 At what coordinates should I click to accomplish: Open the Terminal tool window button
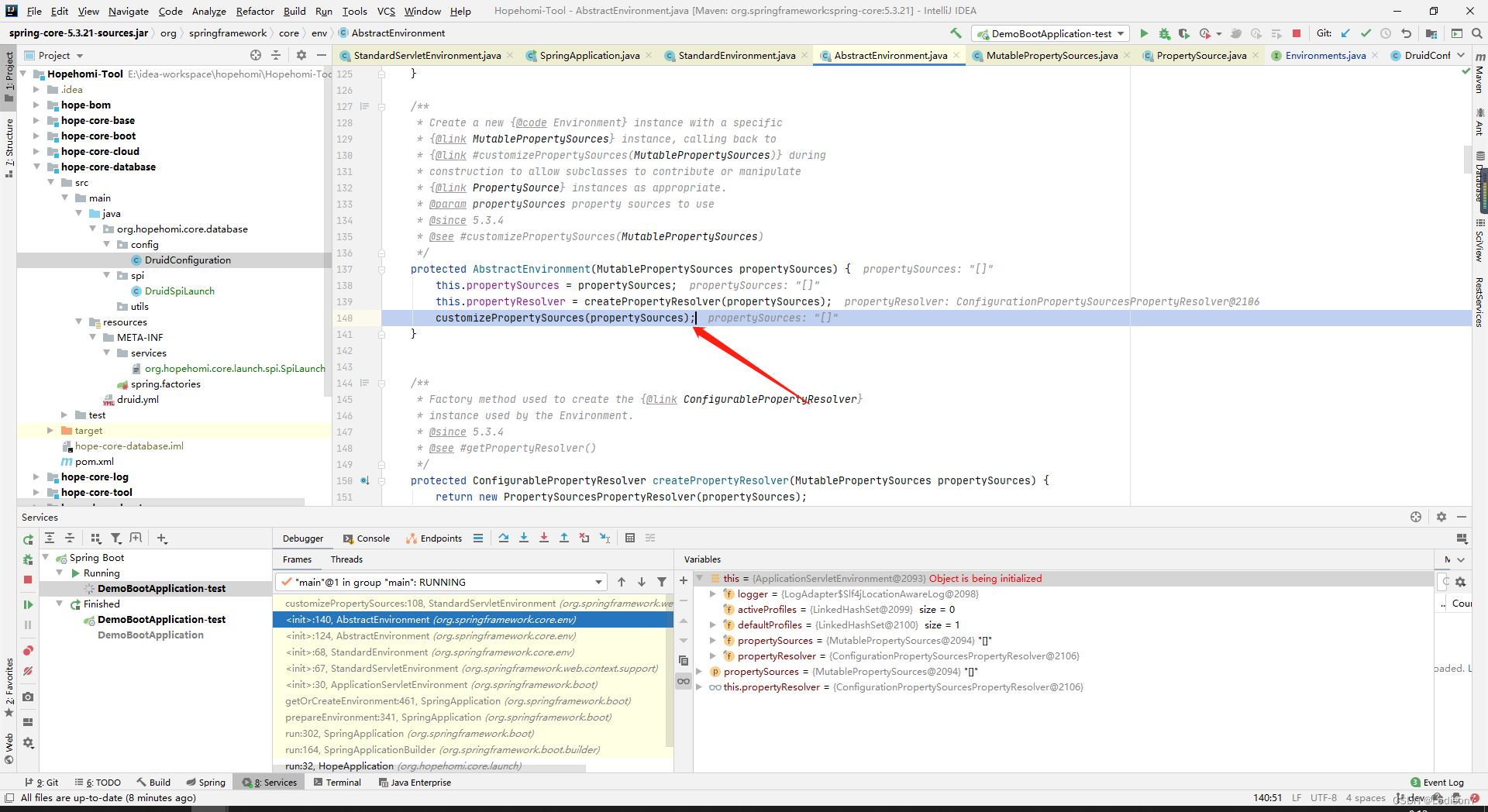pos(338,783)
